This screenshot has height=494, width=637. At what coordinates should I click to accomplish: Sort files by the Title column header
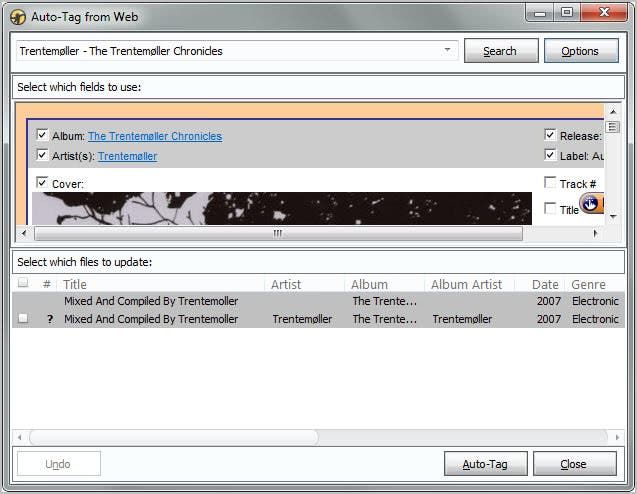click(162, 284)
